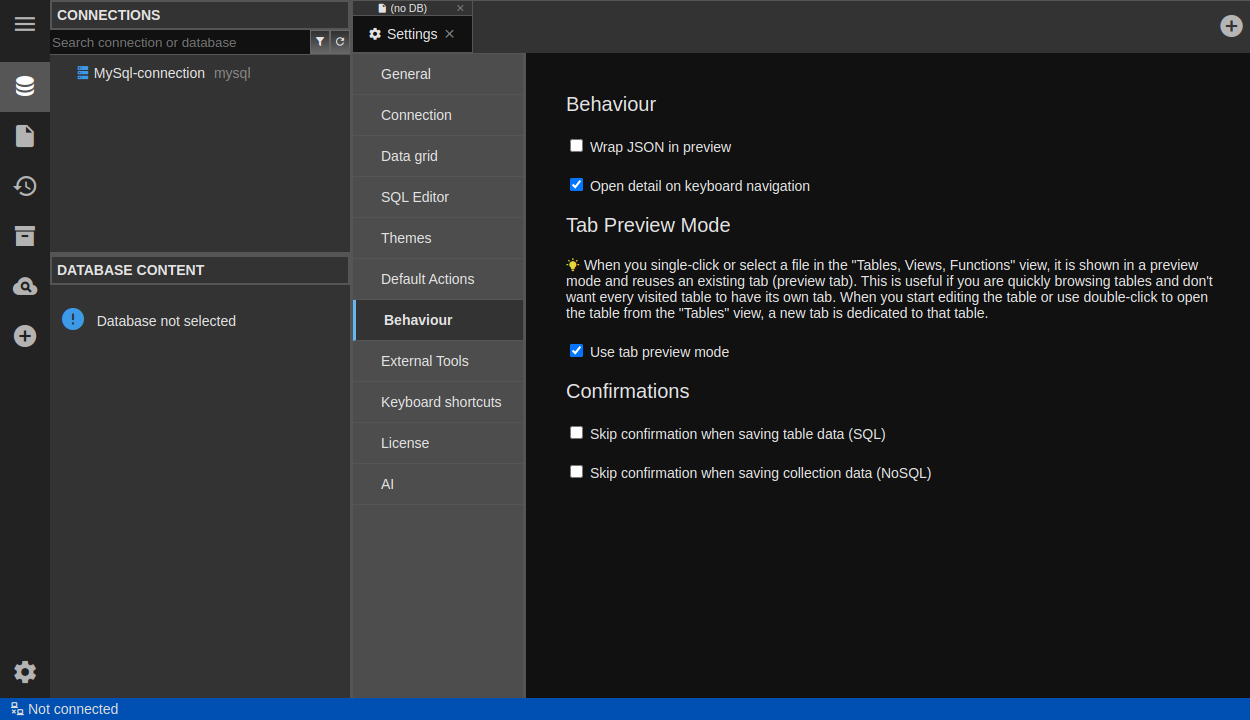Switch to the SQL Editor settings section

pos(415,197)
